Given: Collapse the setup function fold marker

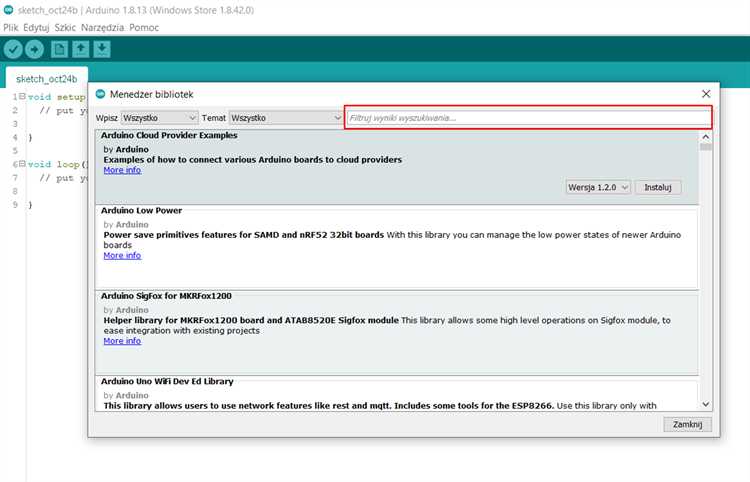Looking at the screenshot, I should coord(22,96).
